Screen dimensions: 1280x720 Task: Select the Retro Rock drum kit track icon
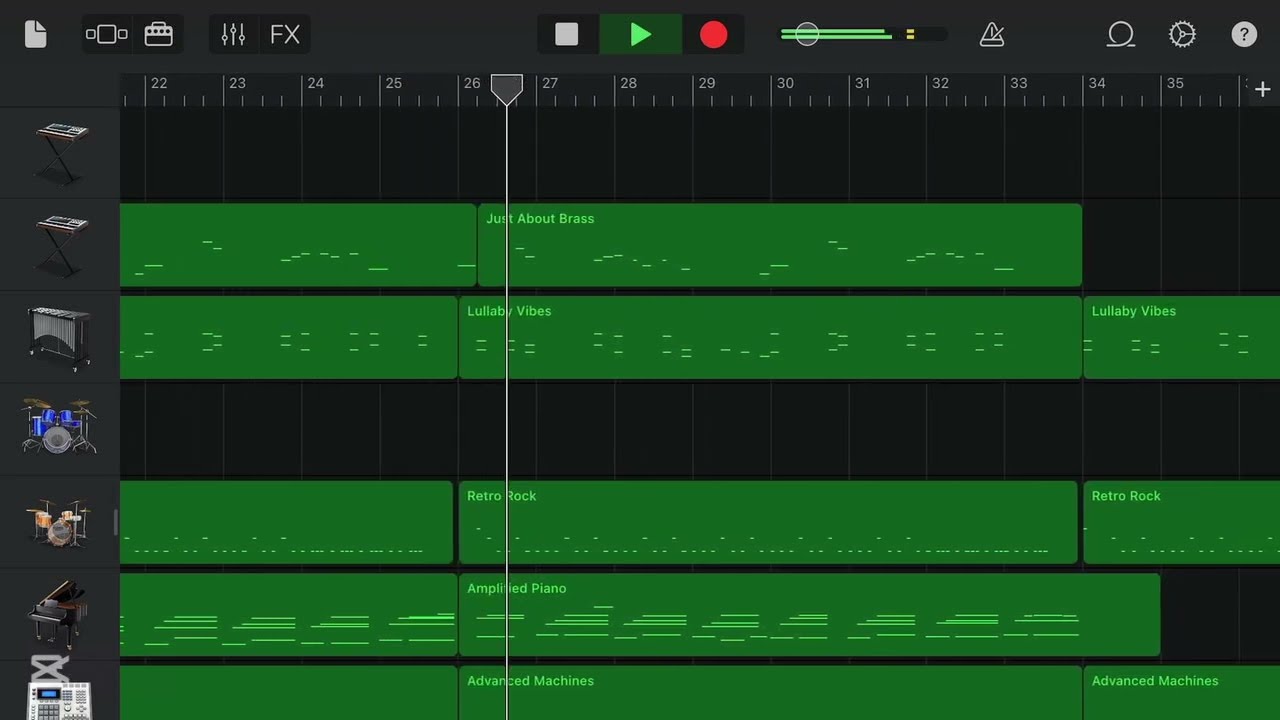[x=60, y=522]
